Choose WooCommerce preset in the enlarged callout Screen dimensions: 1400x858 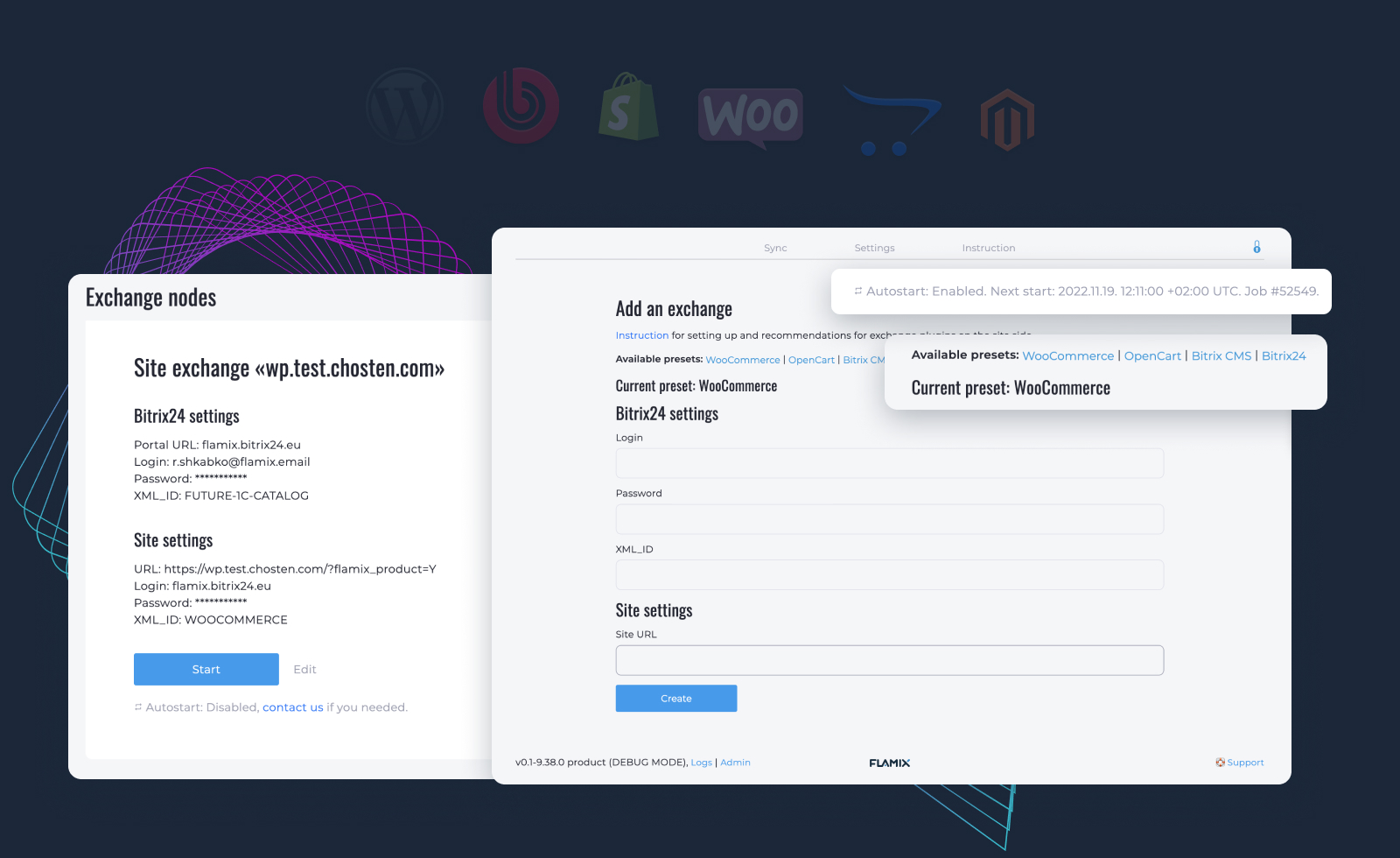tap(1068, 356)
